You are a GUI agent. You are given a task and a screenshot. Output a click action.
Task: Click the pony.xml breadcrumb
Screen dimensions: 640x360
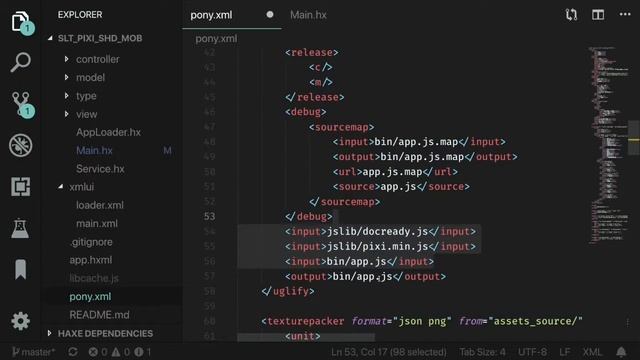pos(216,39)
